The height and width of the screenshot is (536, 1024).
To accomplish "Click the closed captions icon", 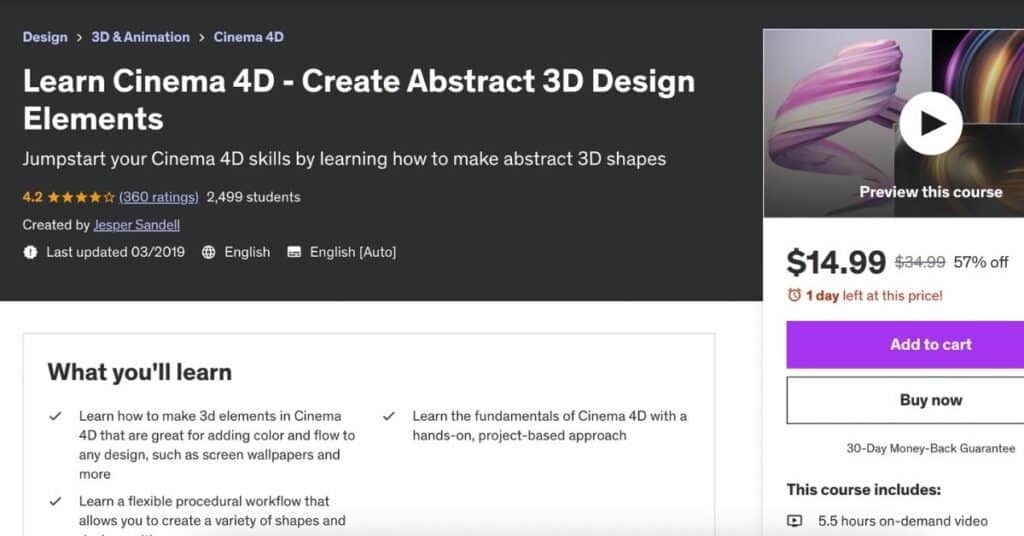I will pos(294,253).
